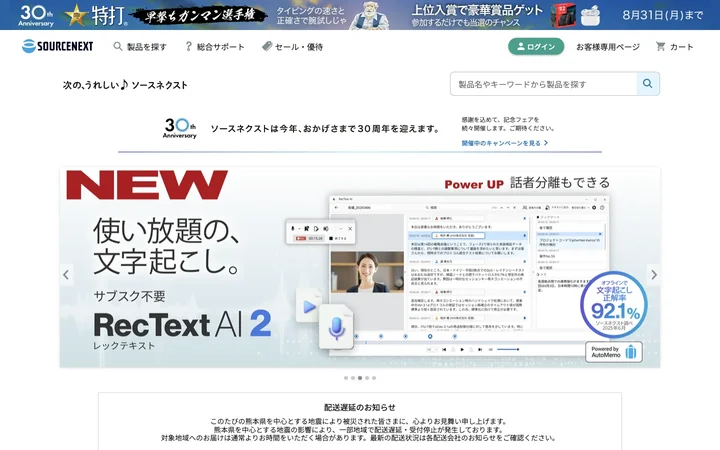This screenshot has height=450, width=720.
Task: Open お客様専用ページ link
Action: pos(608,47)
